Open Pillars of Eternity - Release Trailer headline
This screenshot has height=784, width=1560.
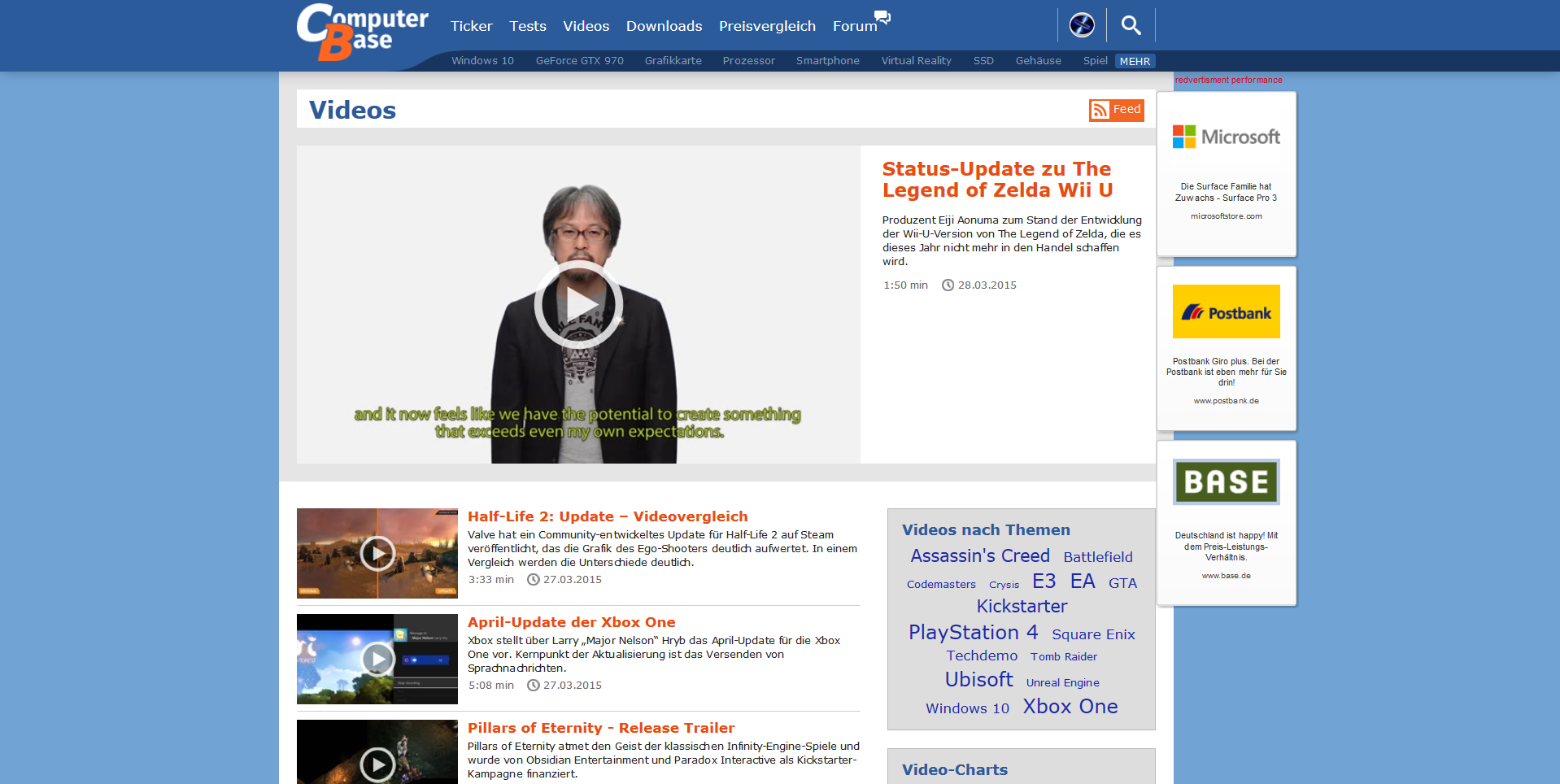[x=601, y=728]
